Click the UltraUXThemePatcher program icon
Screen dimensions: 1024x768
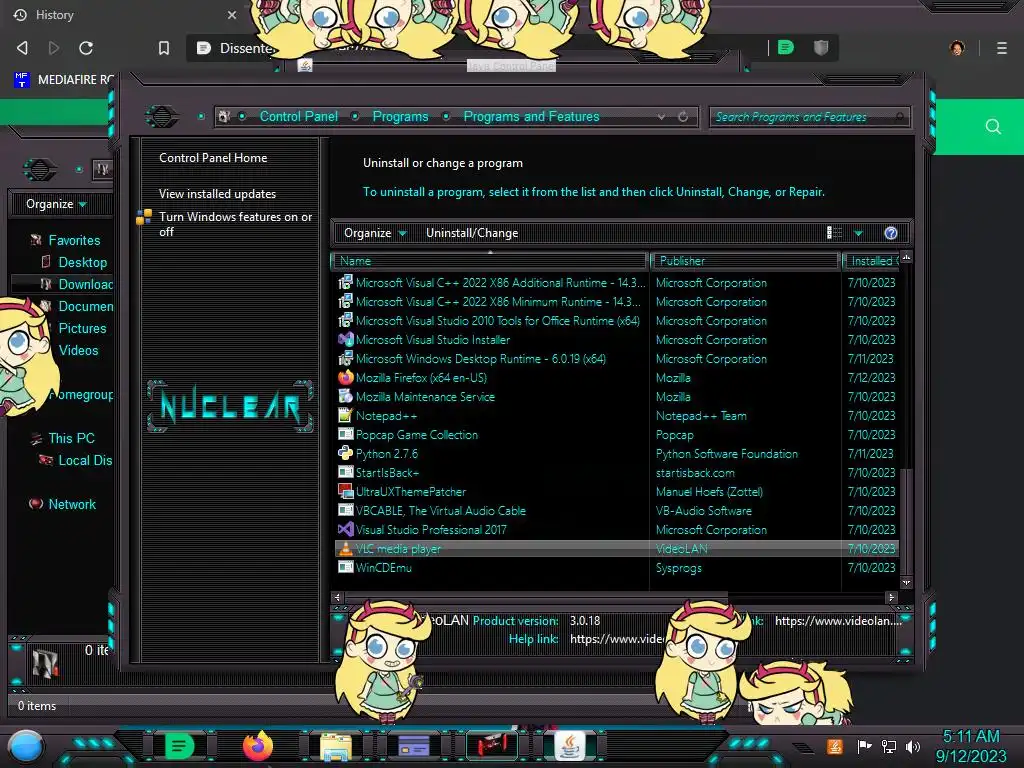345,492
